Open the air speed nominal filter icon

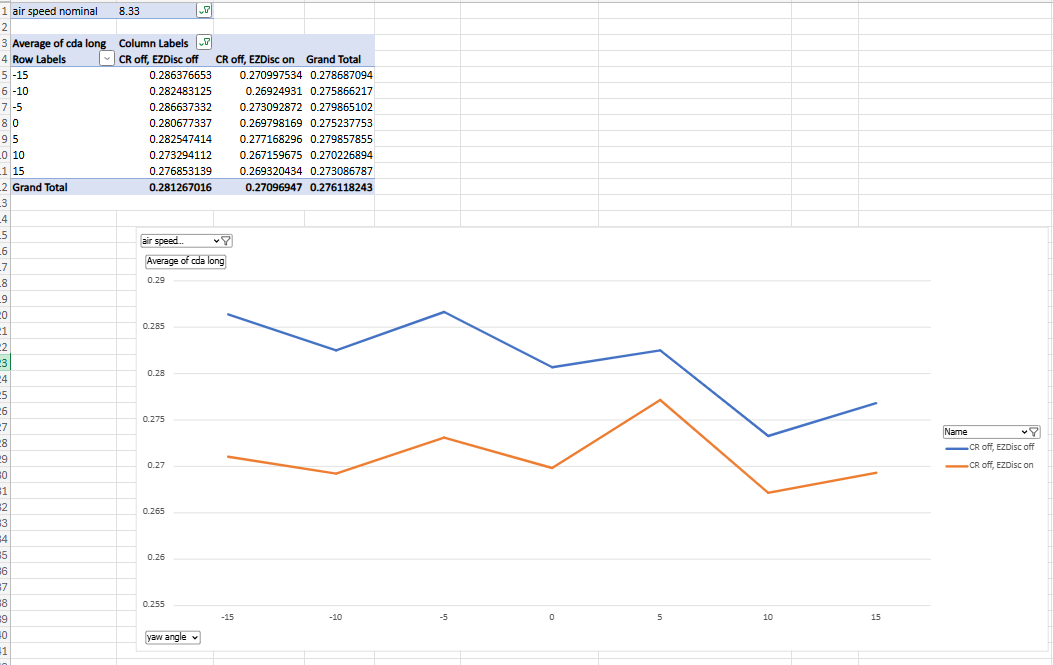[x=205, y=11]
